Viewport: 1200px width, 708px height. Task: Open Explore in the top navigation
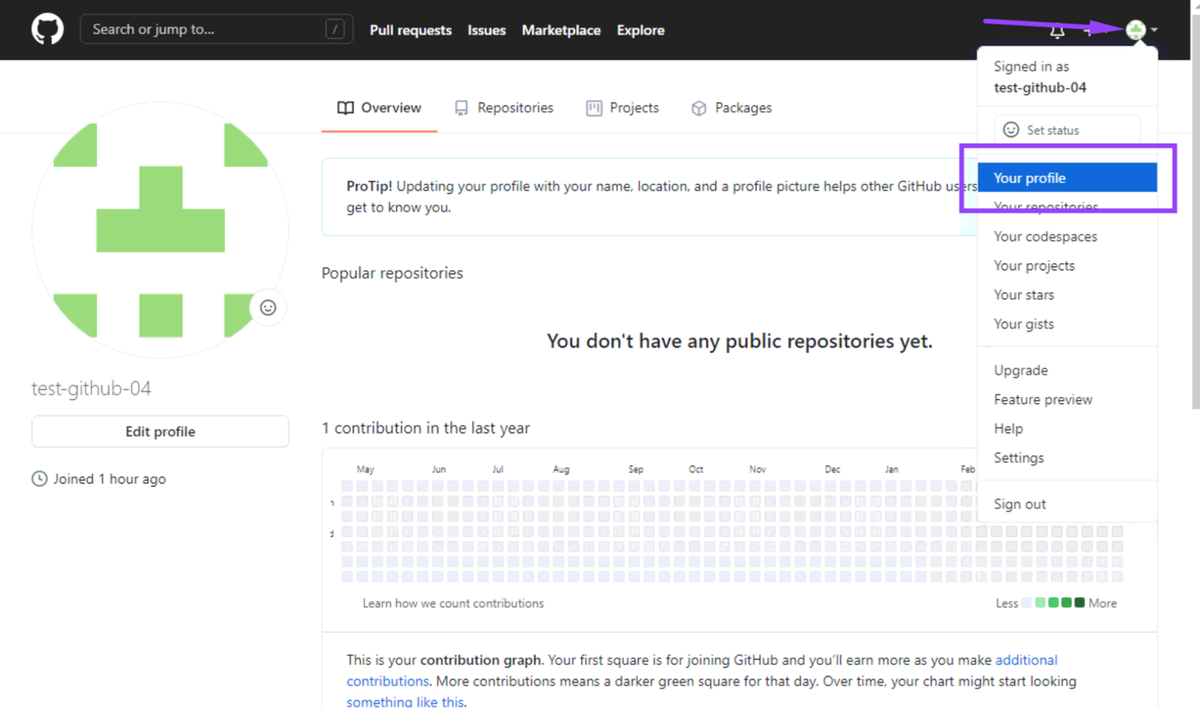pyautogui.click(x=641, y=30)
